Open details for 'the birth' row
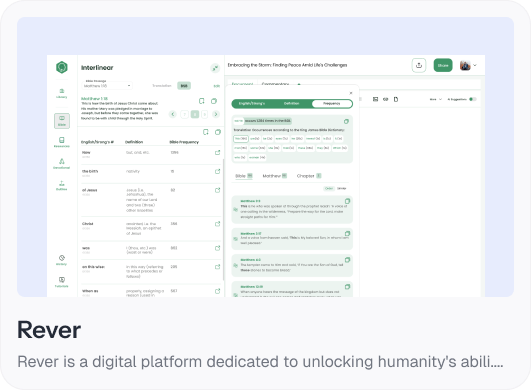531x390 pixels. [x=217, y=172]
